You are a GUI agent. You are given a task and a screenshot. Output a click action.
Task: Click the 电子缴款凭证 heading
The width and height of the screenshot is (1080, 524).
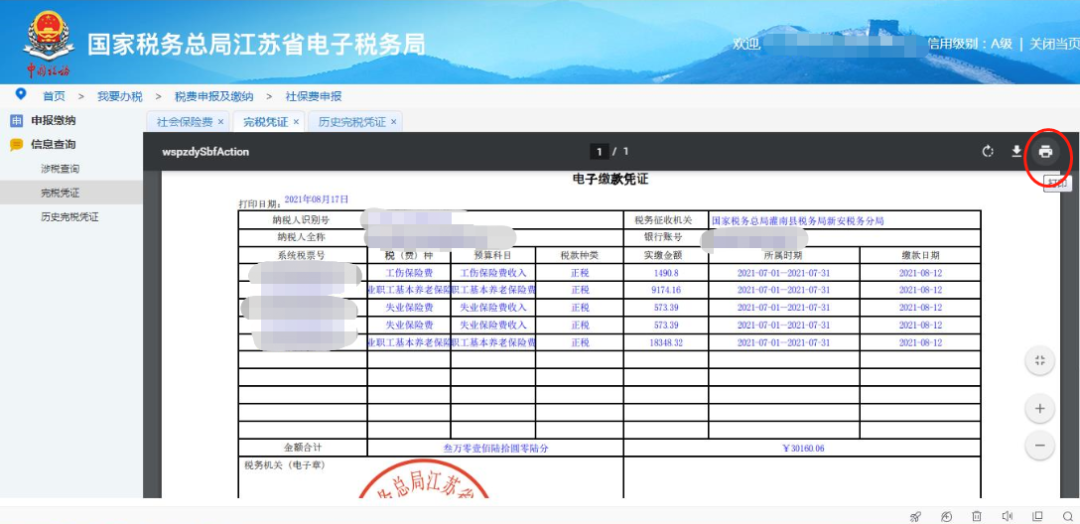point(610,180)
